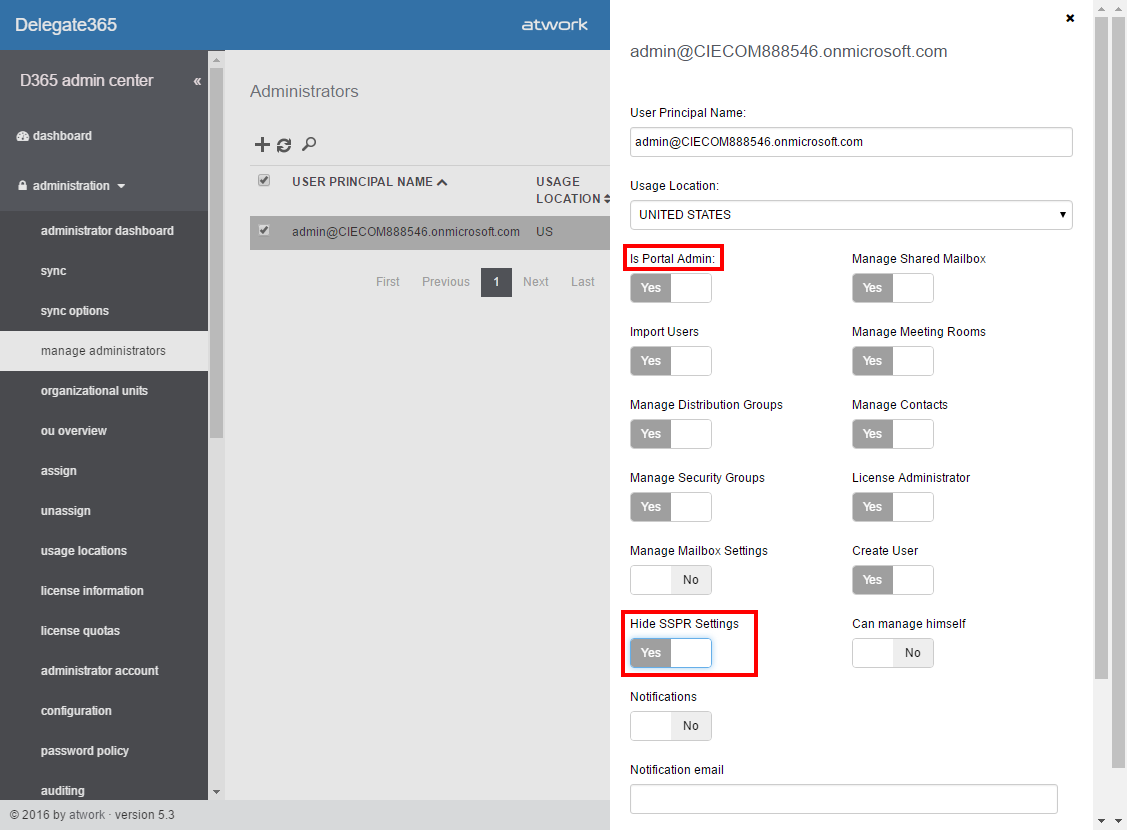
Task: Sort by Usage Location column
Action: [572, 190]
